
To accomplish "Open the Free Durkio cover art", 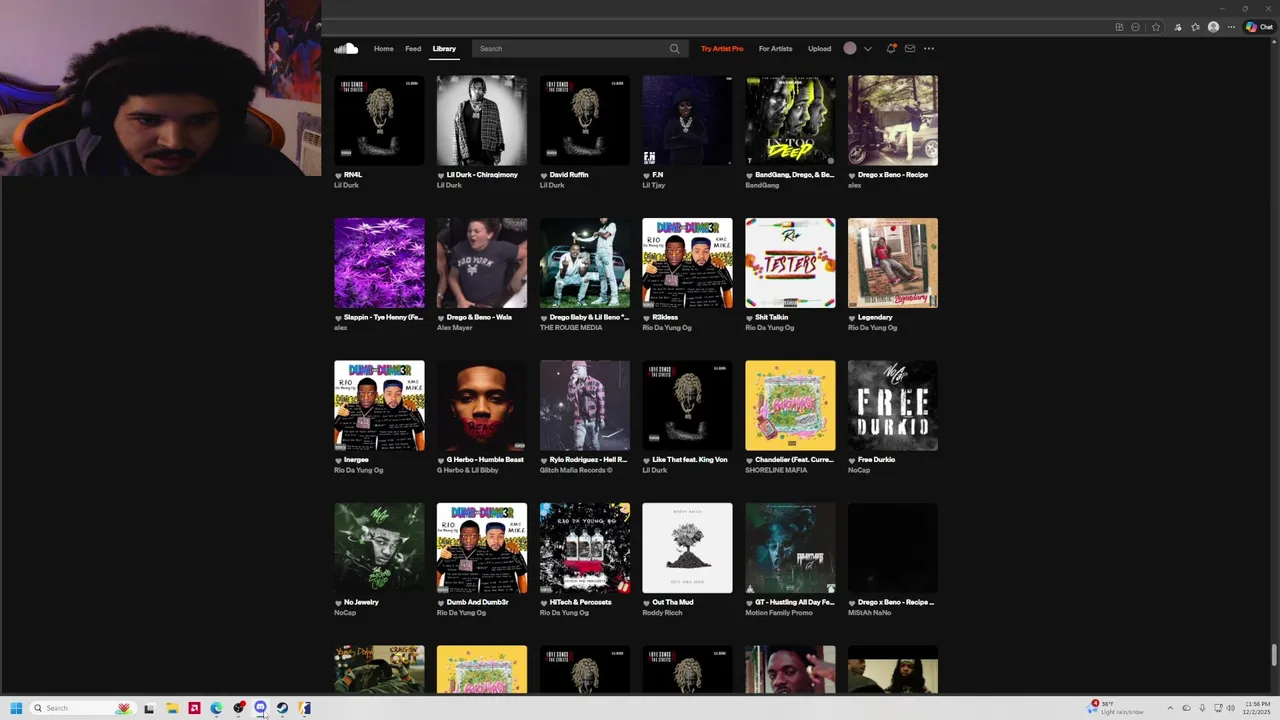I will (x=893, y=405).
